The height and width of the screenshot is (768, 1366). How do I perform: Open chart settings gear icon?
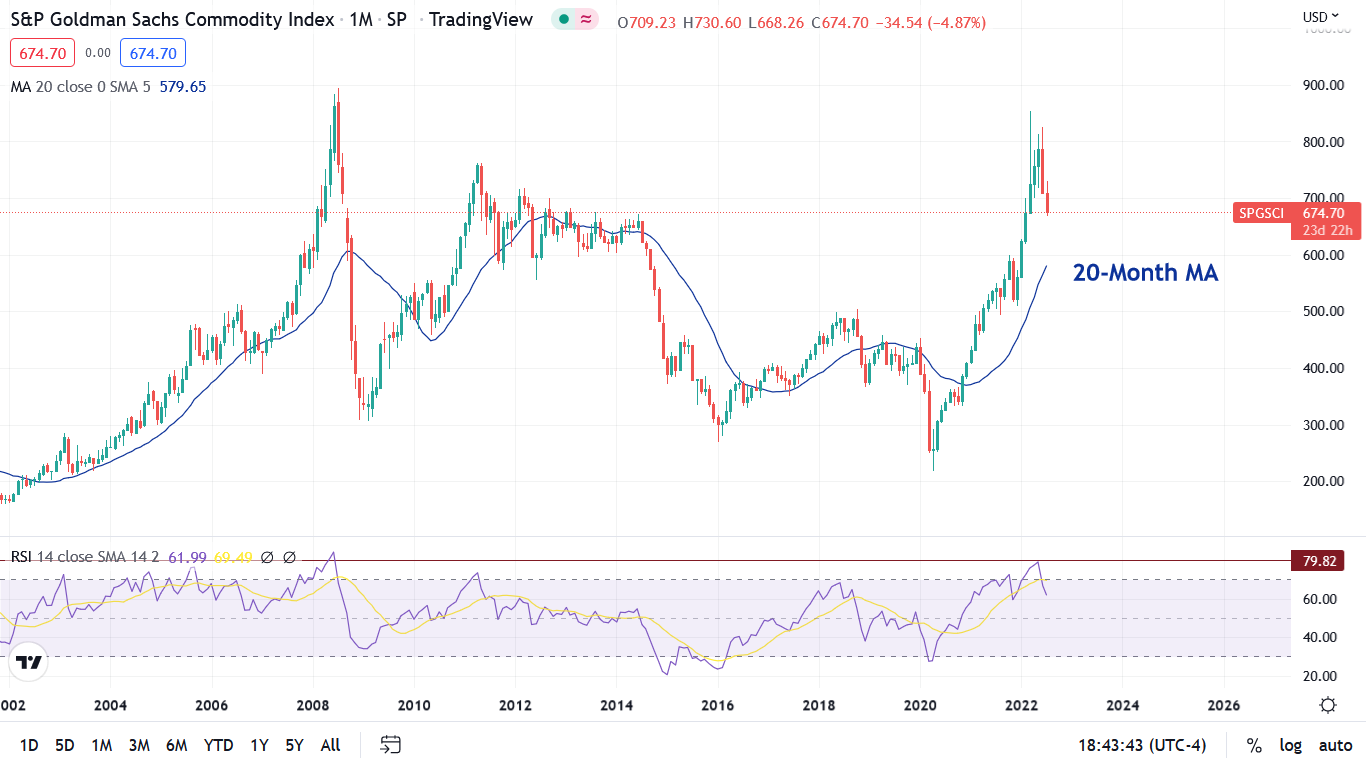click(x=1328, y=705)
